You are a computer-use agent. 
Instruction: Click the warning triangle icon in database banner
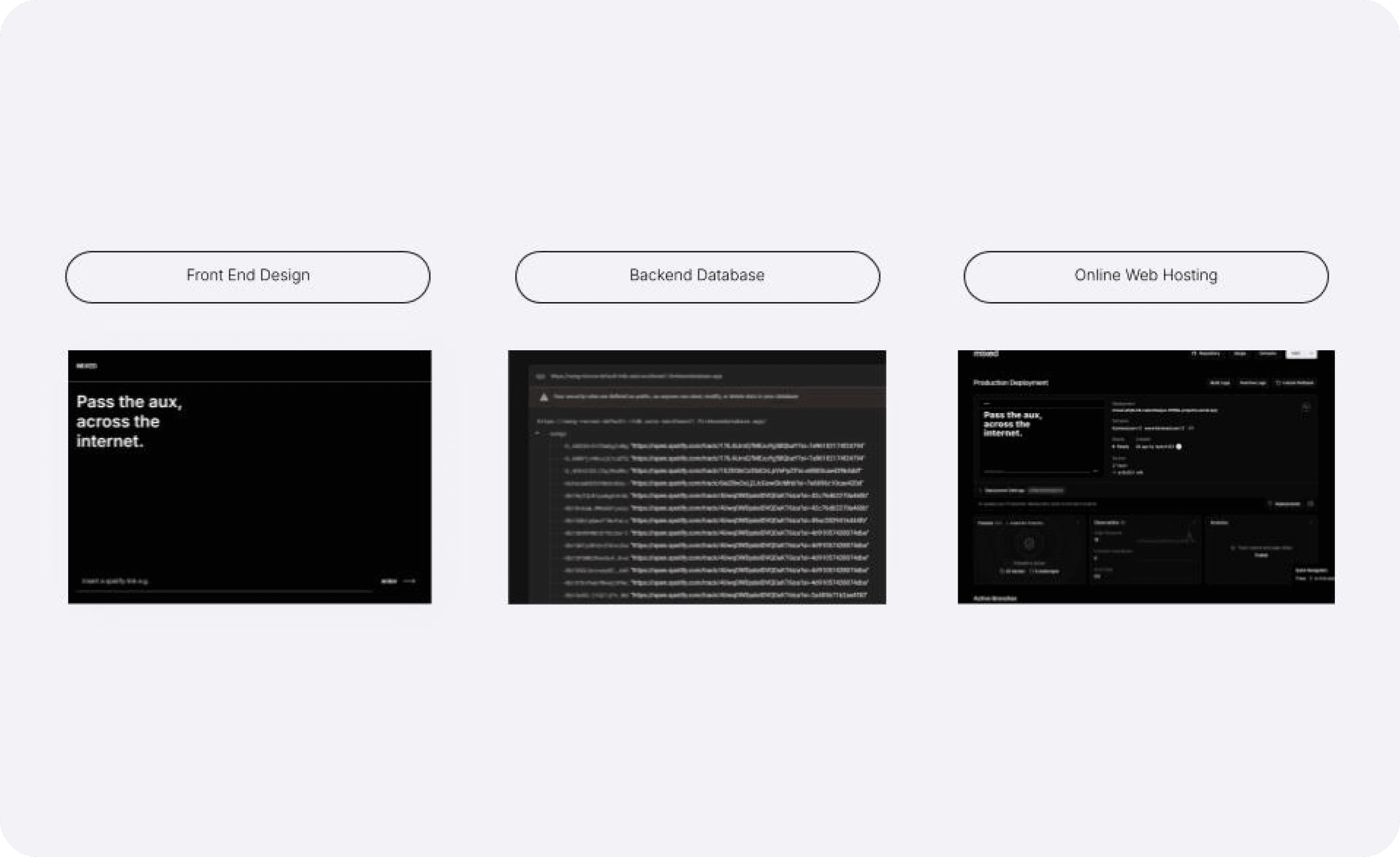click(x=544, y=397)
